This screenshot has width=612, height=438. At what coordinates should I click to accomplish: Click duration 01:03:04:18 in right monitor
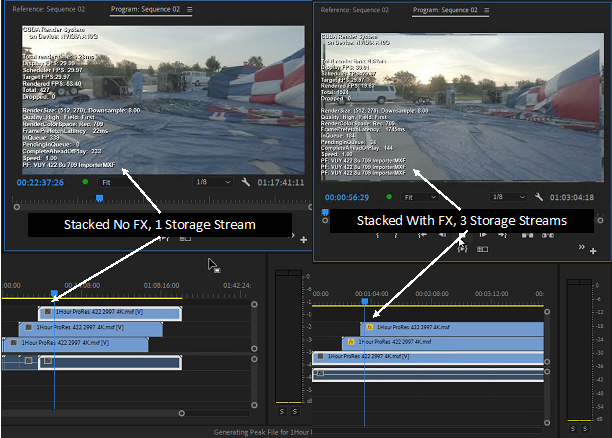pos(572,197)
